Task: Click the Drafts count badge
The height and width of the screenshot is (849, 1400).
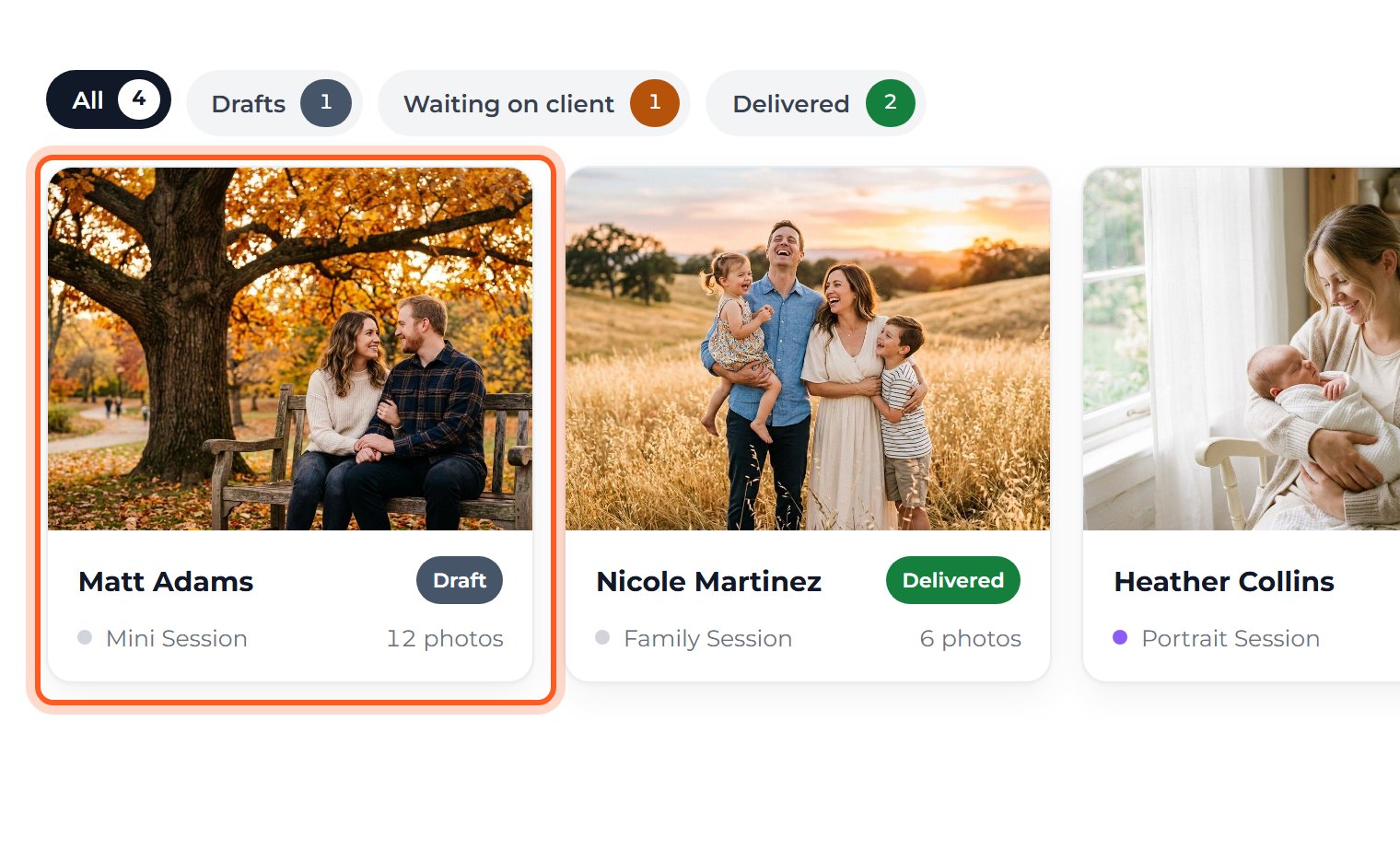Action: tap(326, 103)
